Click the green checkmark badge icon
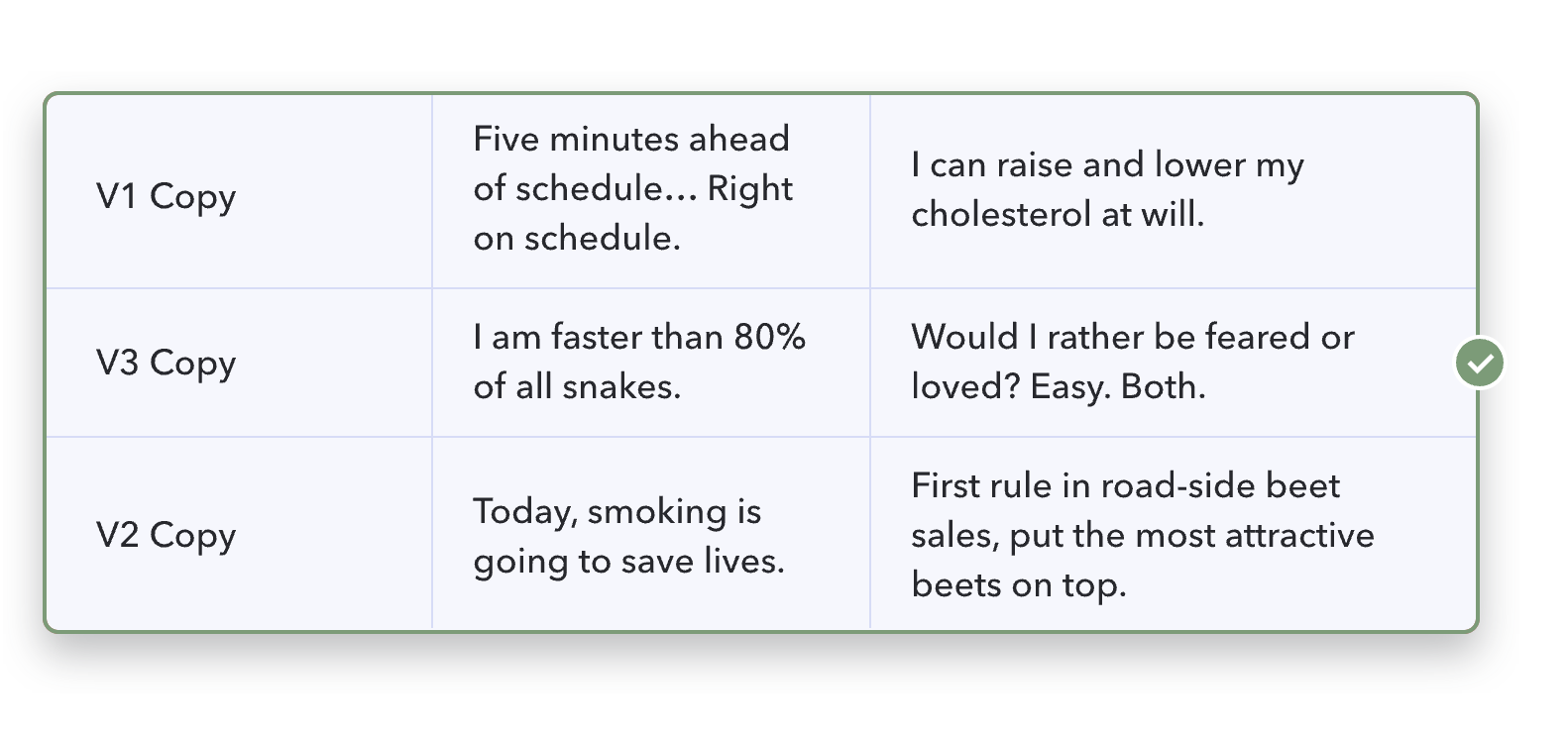 (x=1479, y=363)
